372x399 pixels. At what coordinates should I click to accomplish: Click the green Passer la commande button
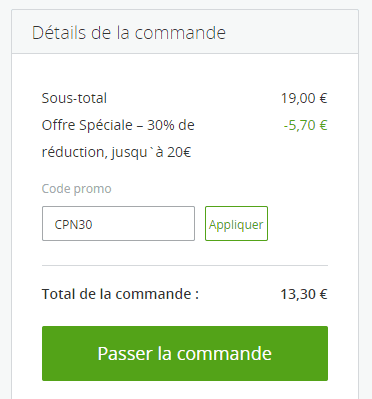[x=185, y=353]
